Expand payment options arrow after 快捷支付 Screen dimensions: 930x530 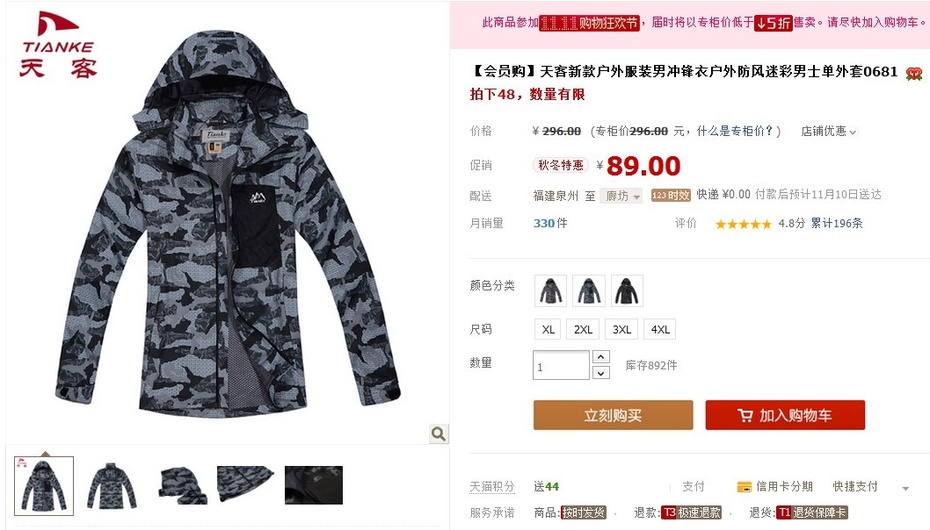coord(906,489)
